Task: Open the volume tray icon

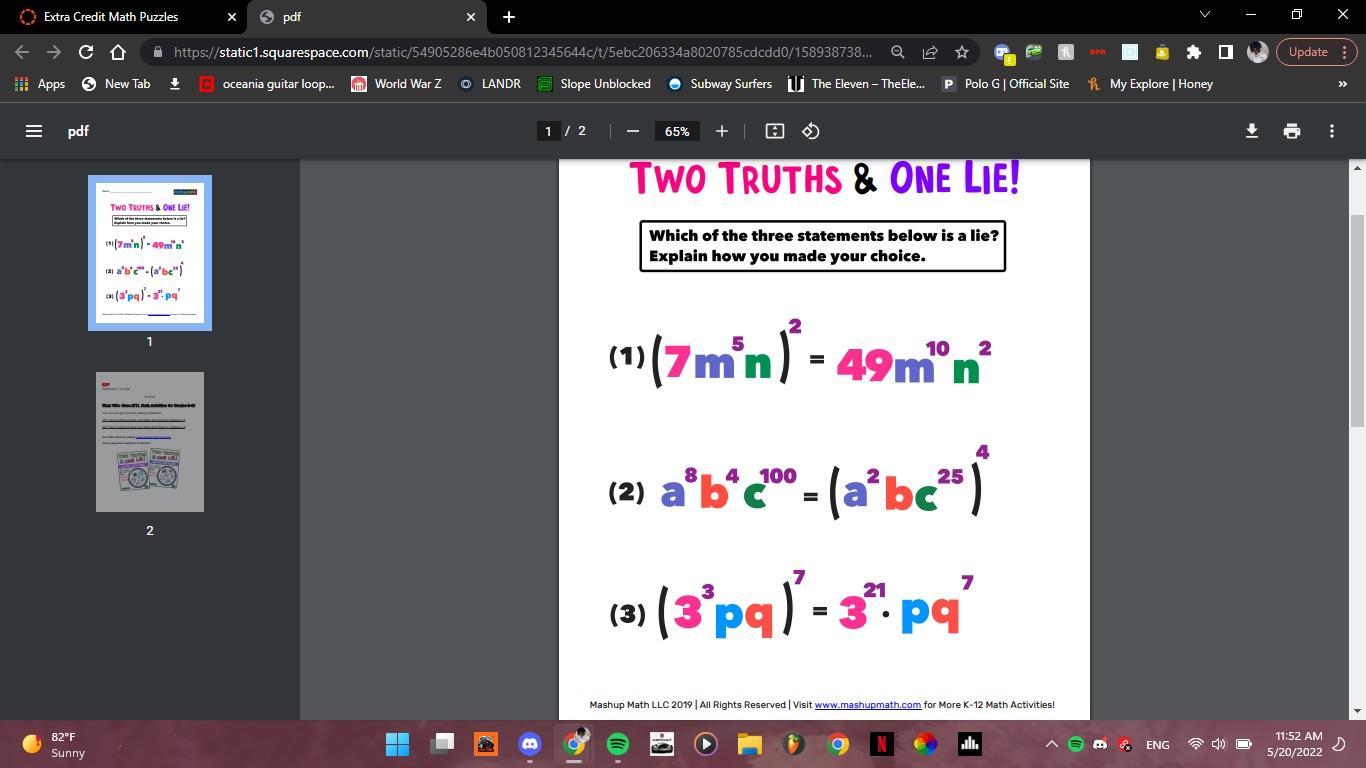Action: [1219, 744]
